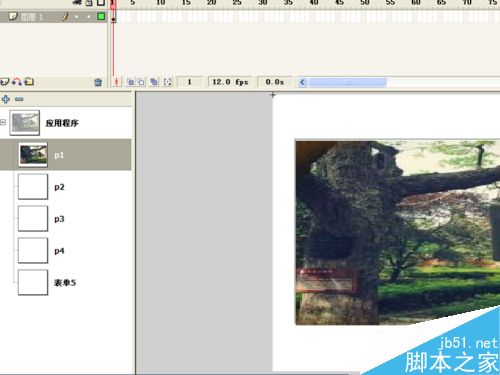Enable Onion Skin Outlines in timeline footer
The width and height of the screenshot is (500, 375).
(141, 82)
